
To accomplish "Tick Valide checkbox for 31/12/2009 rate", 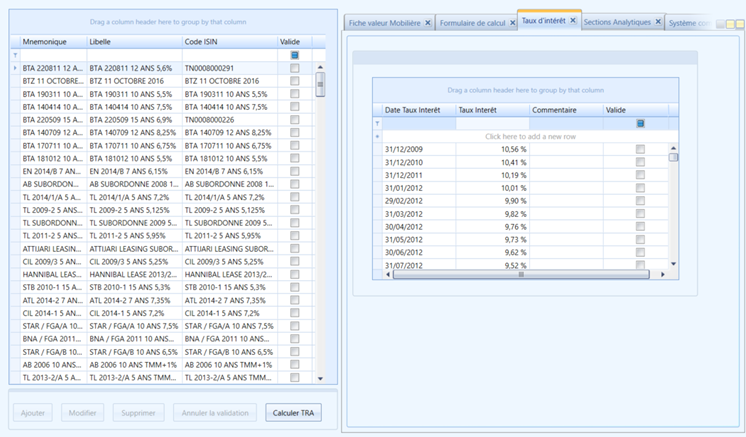I will click(640, 149).
